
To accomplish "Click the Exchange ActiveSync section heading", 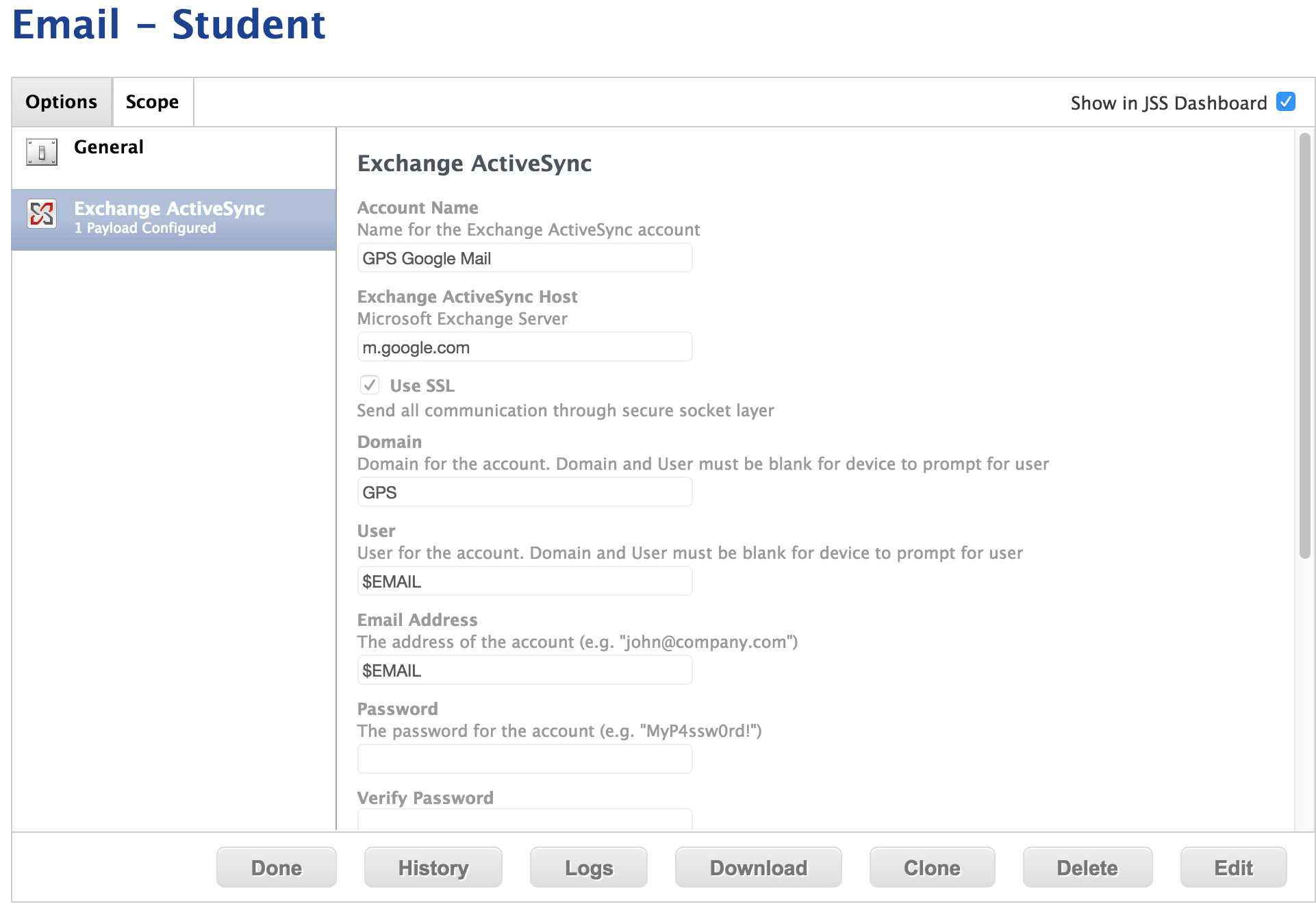I will 474,164.
